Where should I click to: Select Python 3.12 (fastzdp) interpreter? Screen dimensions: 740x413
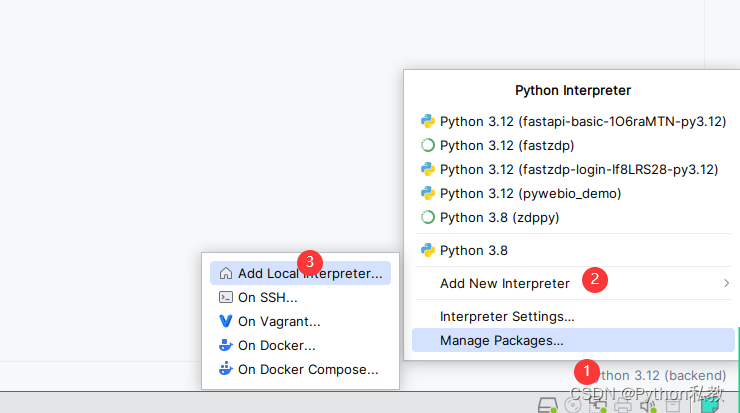tap(573, 145)
